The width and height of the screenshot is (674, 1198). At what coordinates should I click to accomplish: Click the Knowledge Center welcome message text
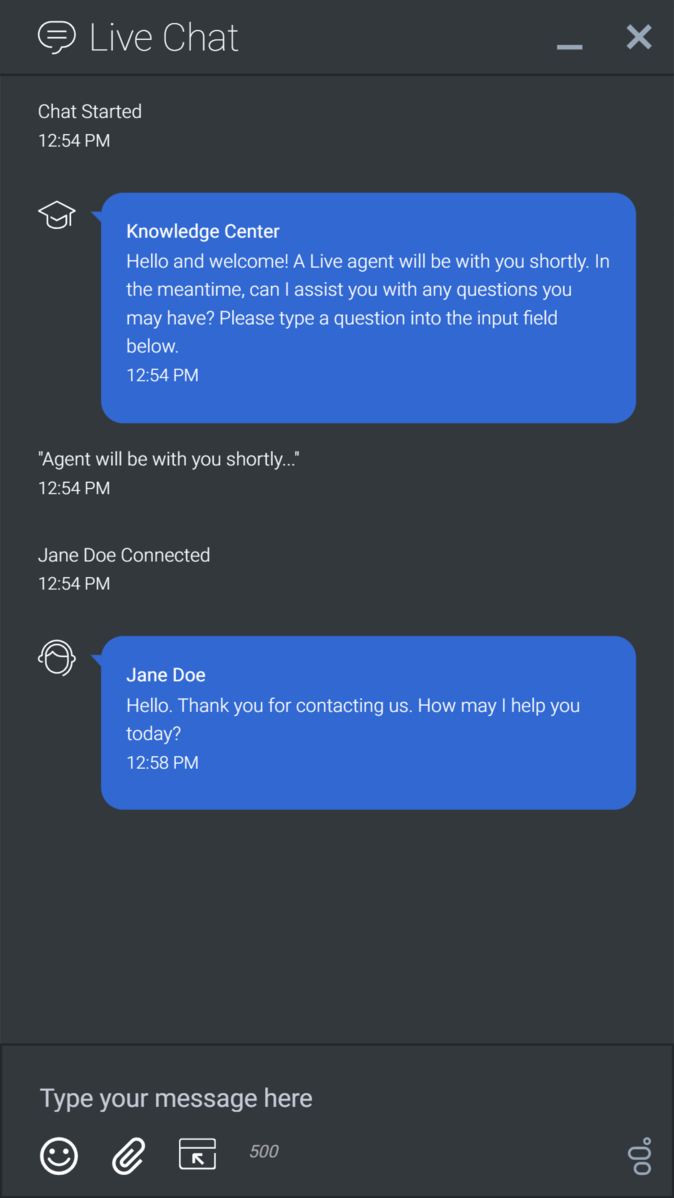coord(367,304)
